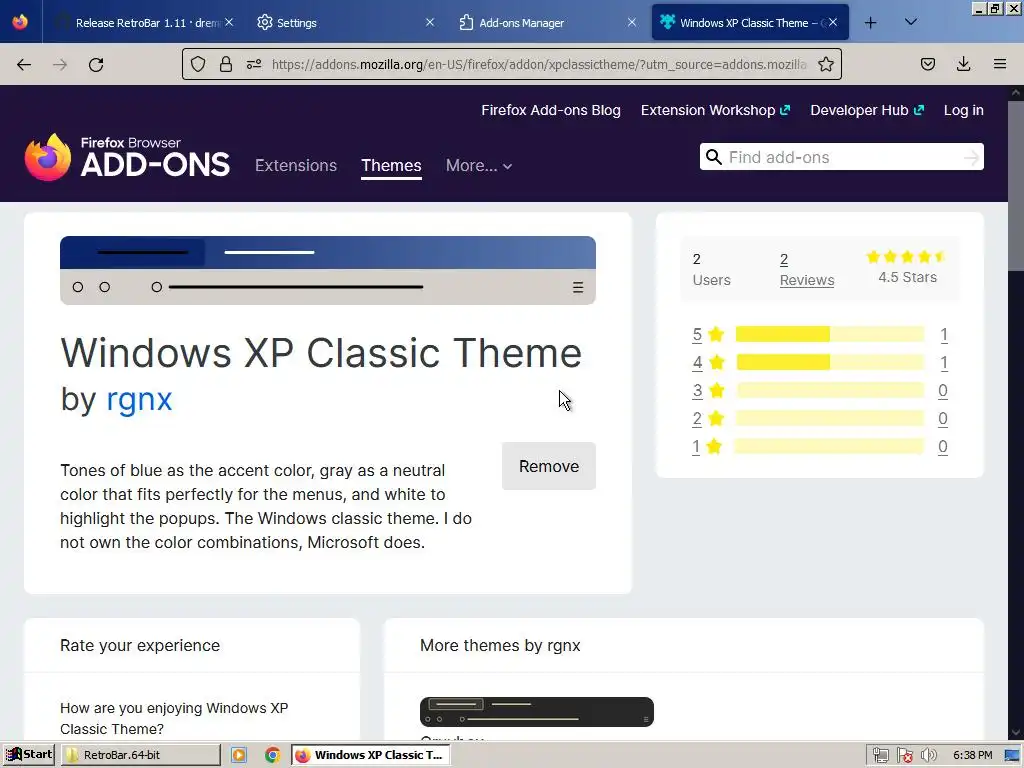
Task: Click the 5-star review count 1
Action: click(x=944, y=335)
